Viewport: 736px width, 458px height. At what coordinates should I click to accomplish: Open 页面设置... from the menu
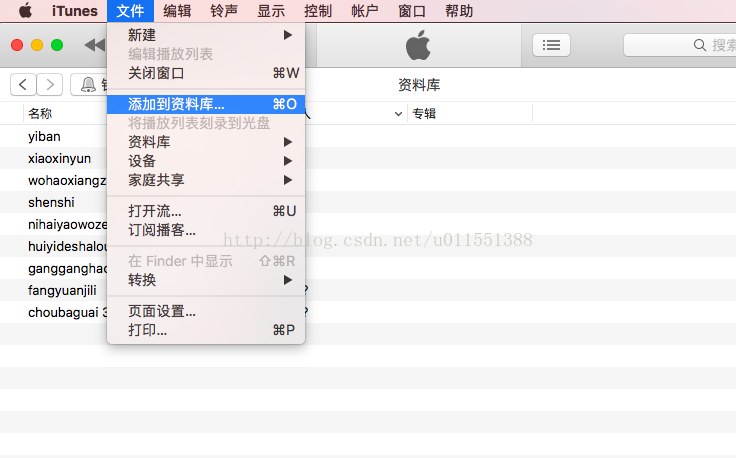pyautogui.click(x=206, y=311)
